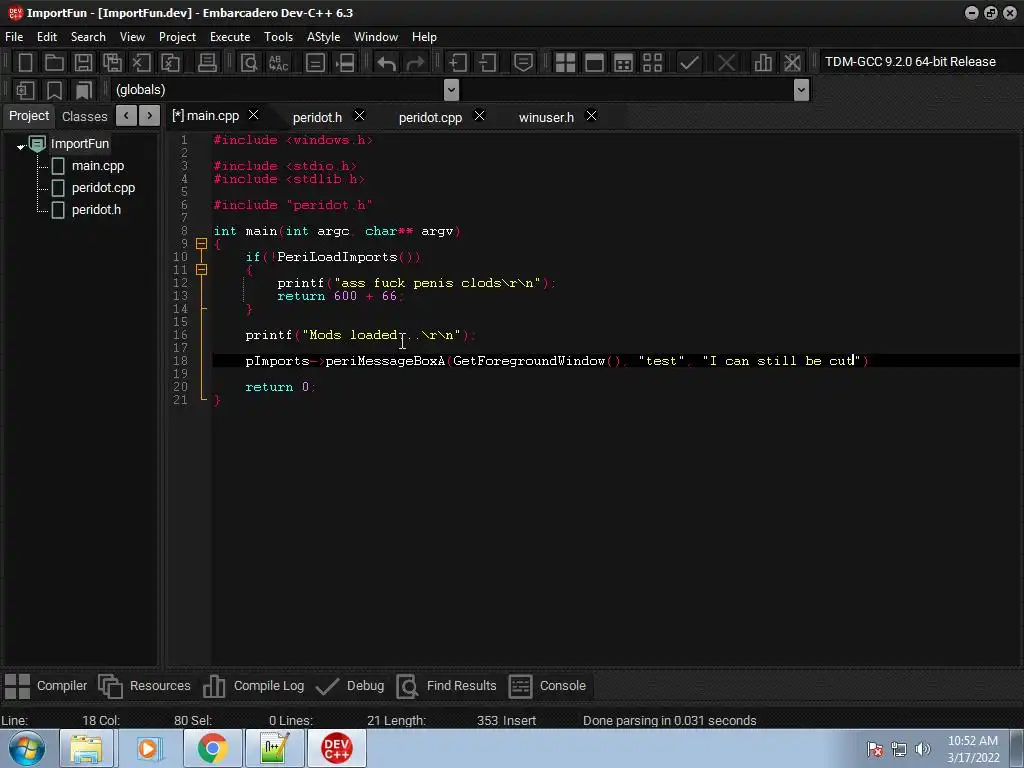Screen dimensions: 1024x768
Task: Open the Find magnifier tool
Action: point(249,63)
